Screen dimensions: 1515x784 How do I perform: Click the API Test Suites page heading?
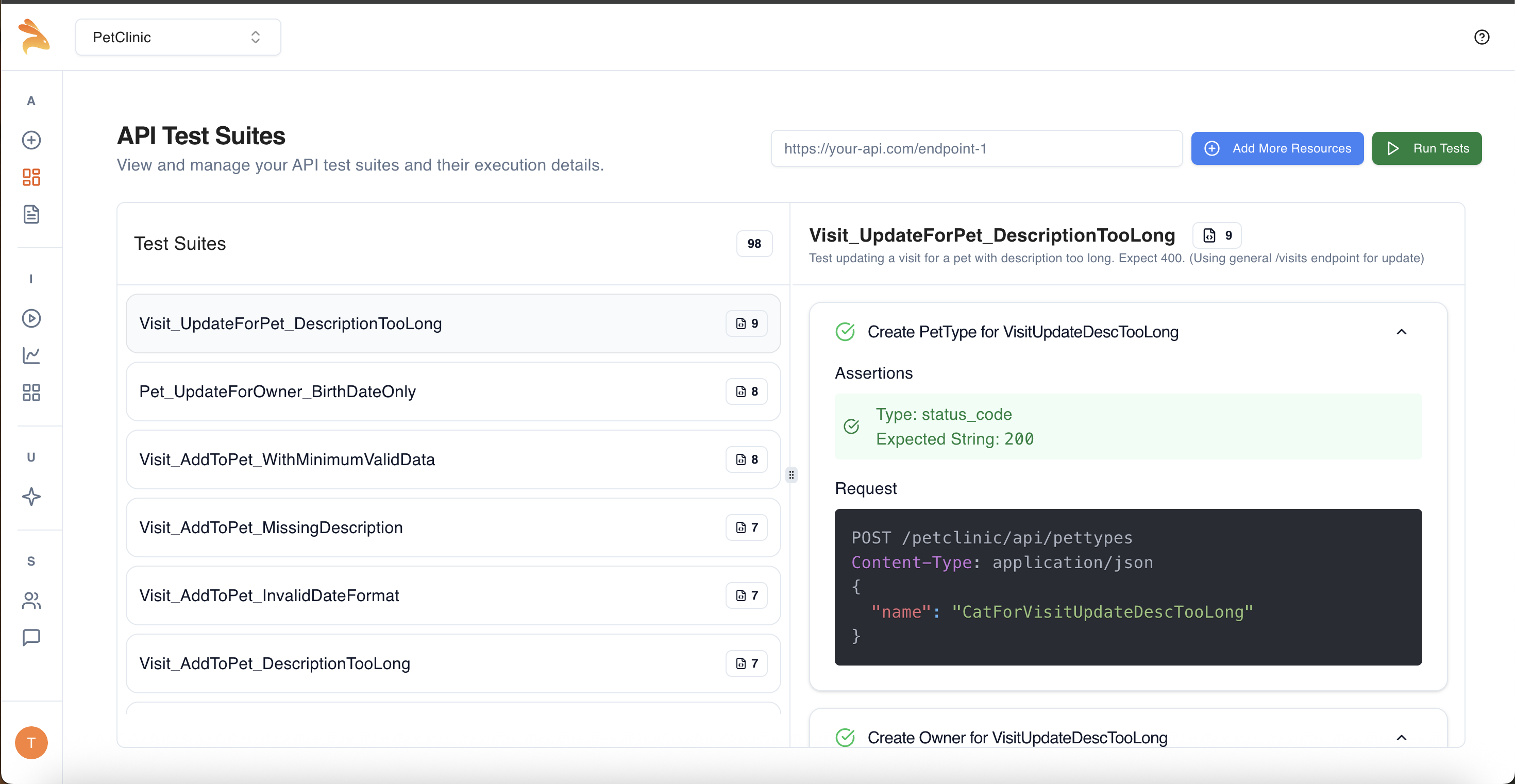pos(201,136)
